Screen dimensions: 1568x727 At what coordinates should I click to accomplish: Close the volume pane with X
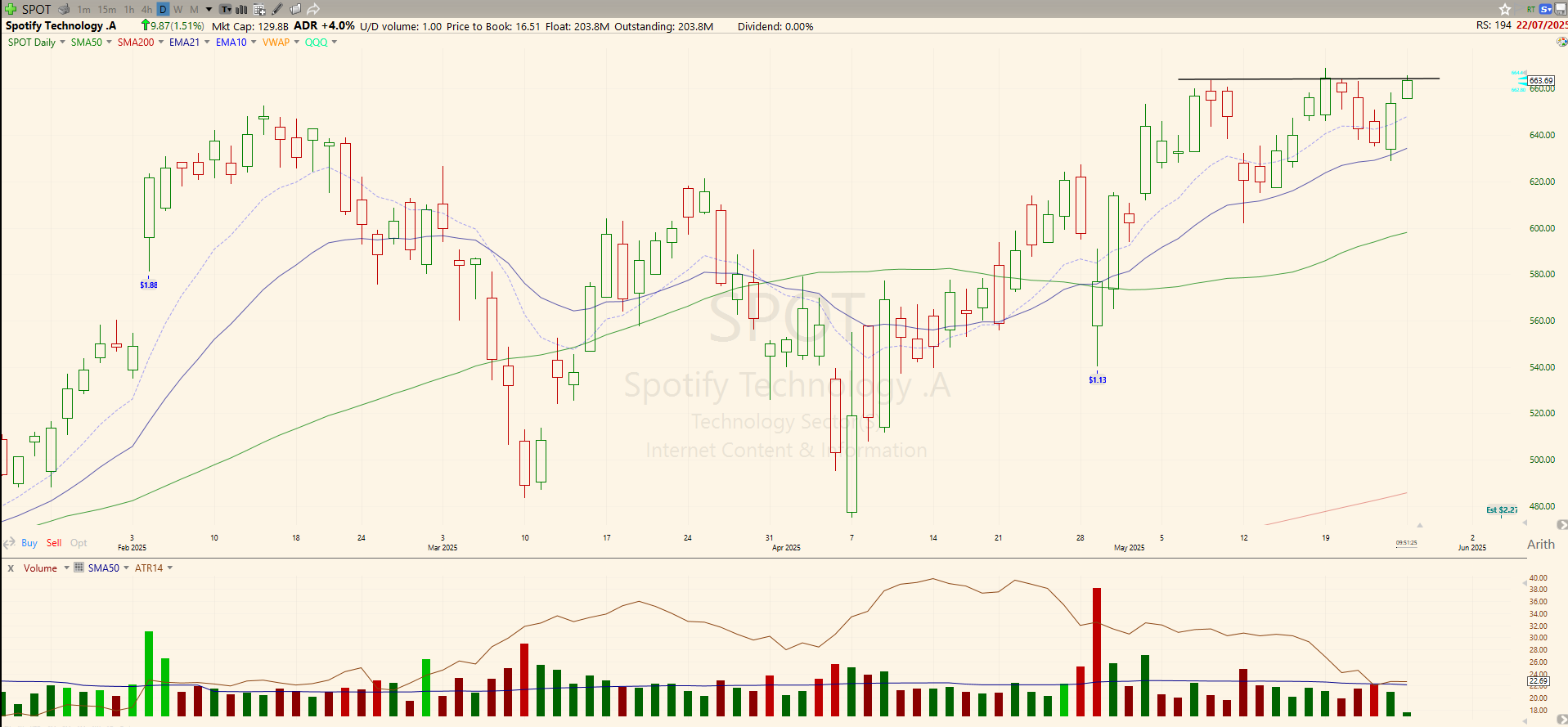(11, 568)
